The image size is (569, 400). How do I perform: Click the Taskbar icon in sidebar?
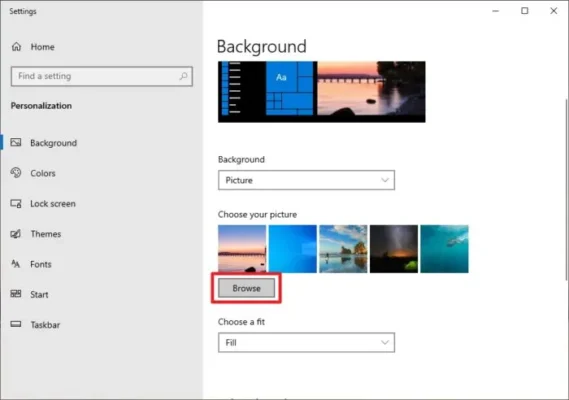pyautogui.click(x=16, y=324)
